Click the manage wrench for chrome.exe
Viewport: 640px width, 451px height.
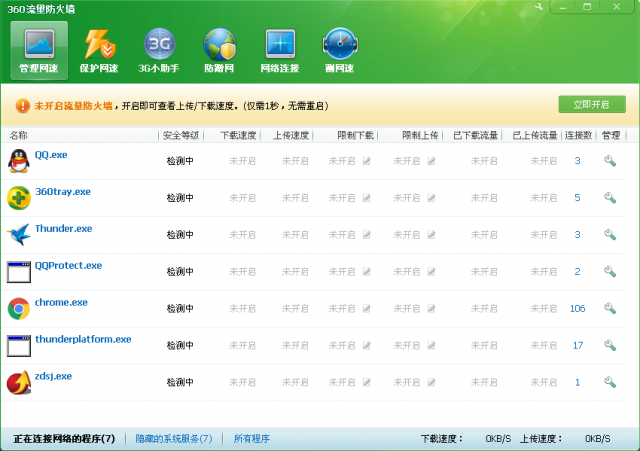click(x=609, y=308)
